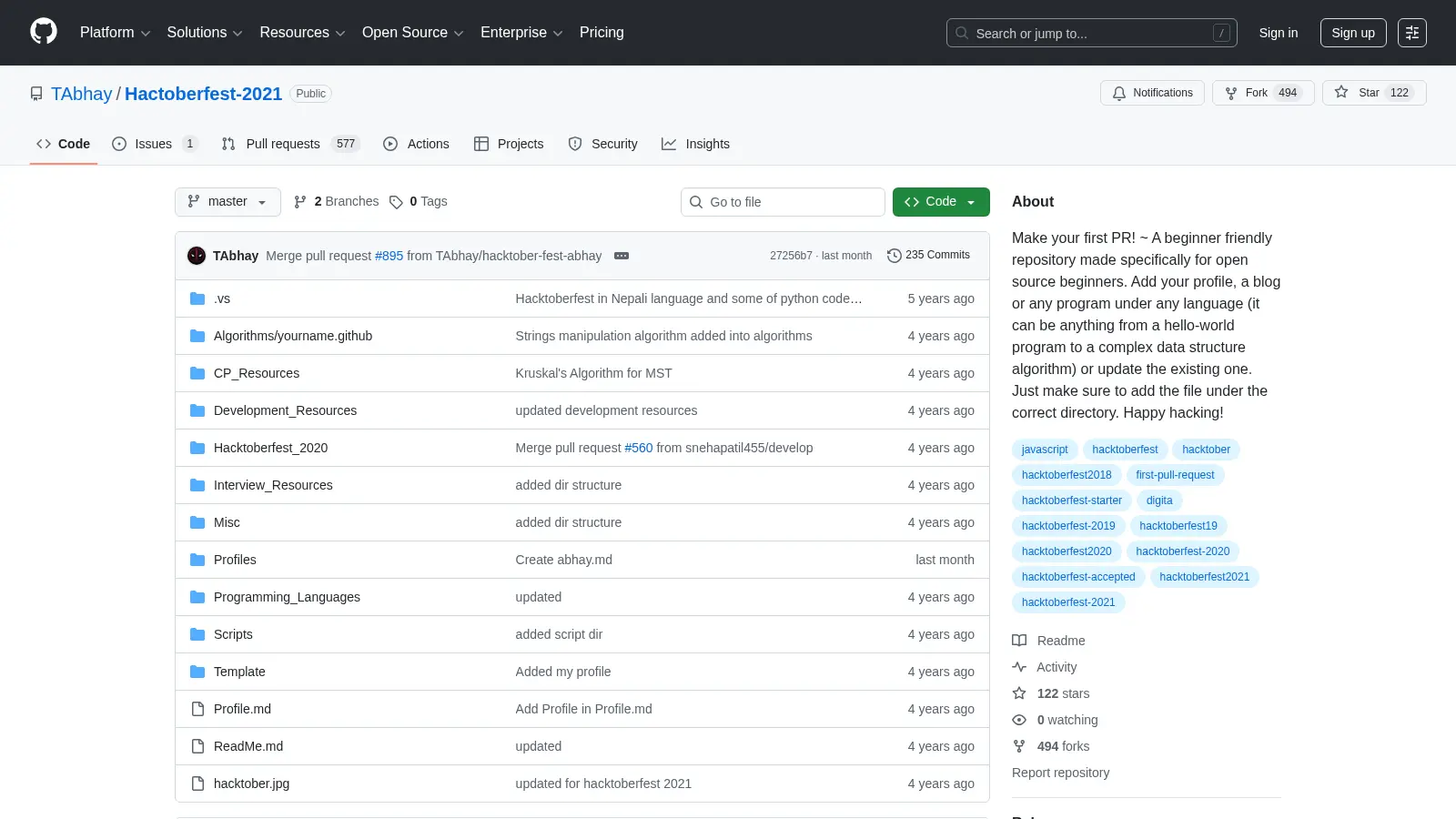Click the Activity pulse icon

[1019, 667]
